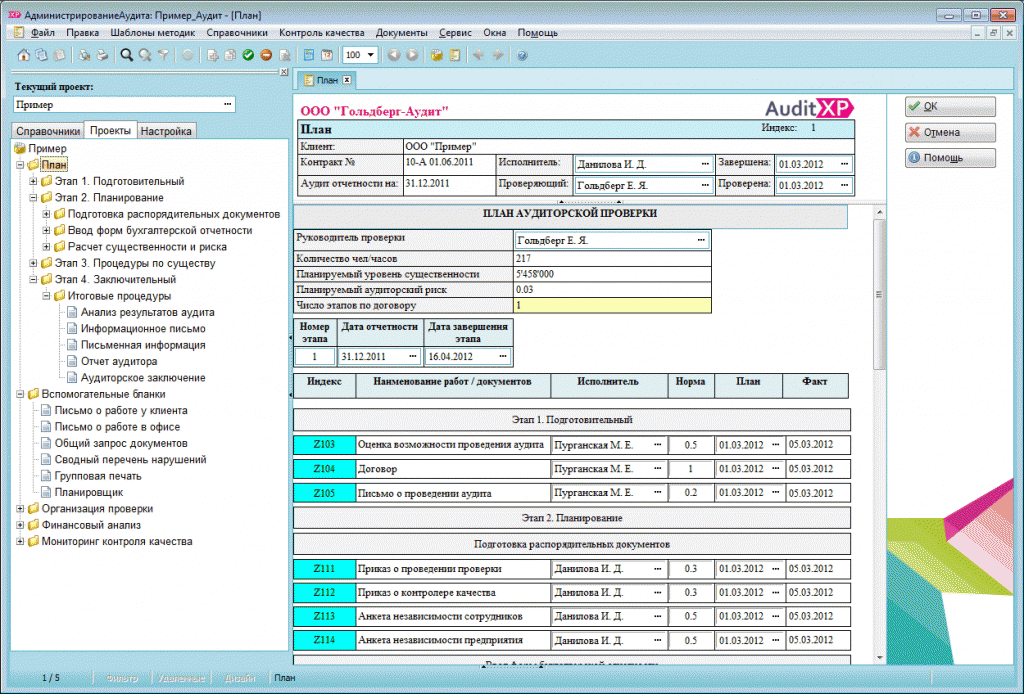
Task: Click the Число этапов по договору field
Action: click(612, 306)
